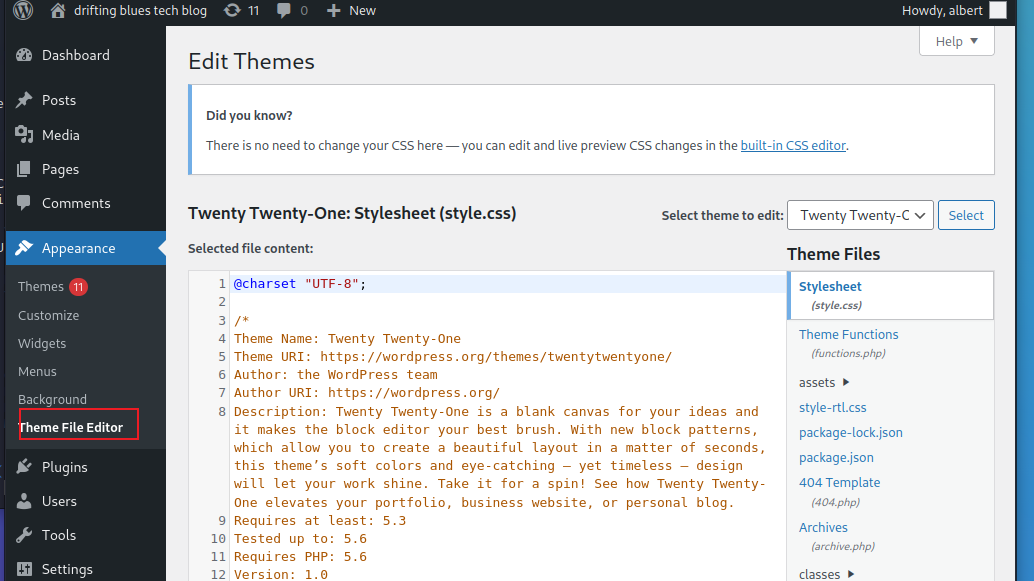This screenshot has width=1034, height=581.
Task: Click the Posts pushpin icon
Action: pyautogui.click(x=25, y=100)
